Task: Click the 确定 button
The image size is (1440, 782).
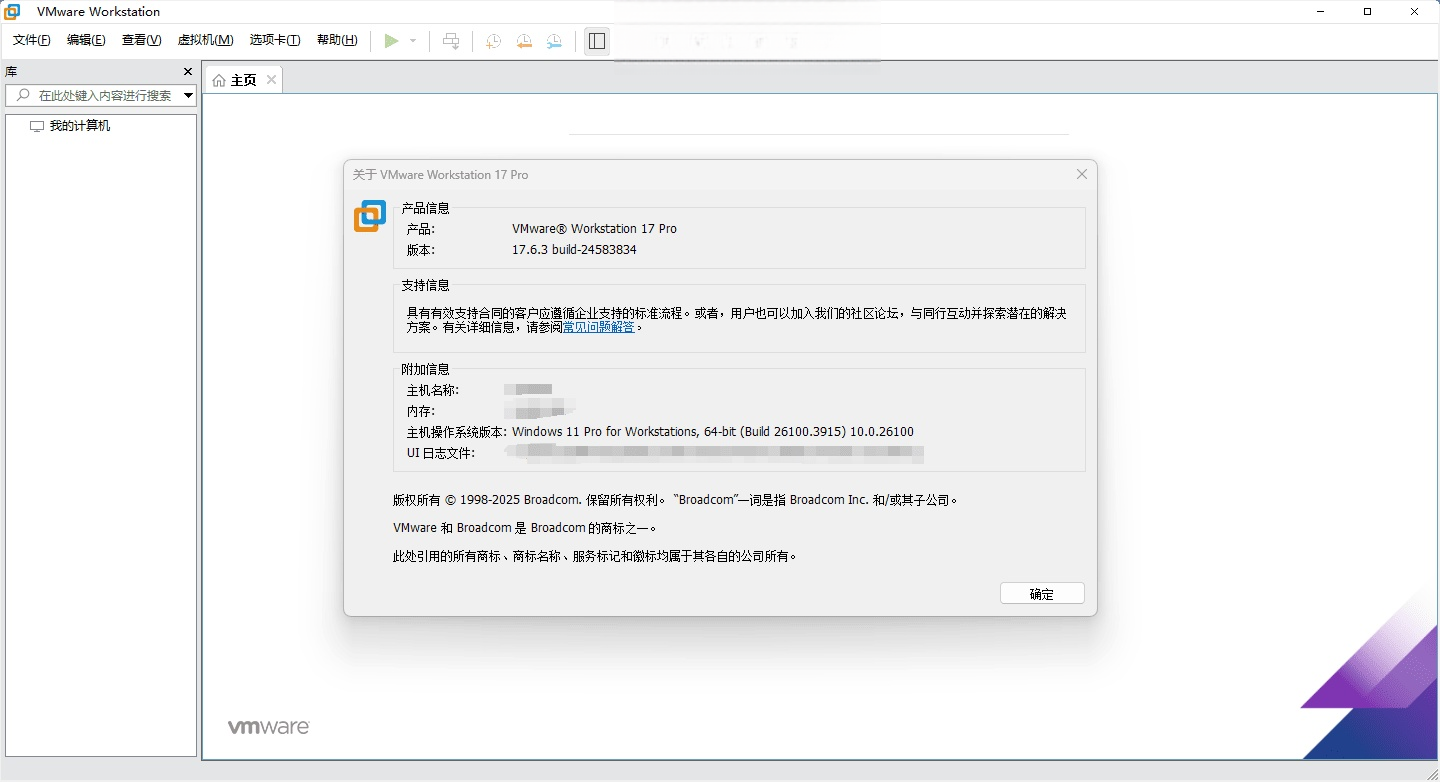Action: point(1042,594)
